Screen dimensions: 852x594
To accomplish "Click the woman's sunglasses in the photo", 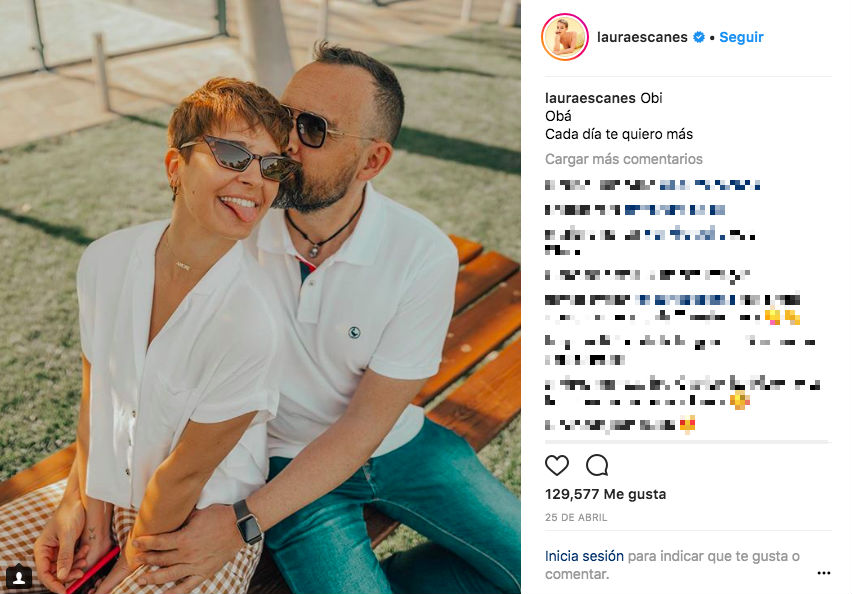I will click(241, 157).
